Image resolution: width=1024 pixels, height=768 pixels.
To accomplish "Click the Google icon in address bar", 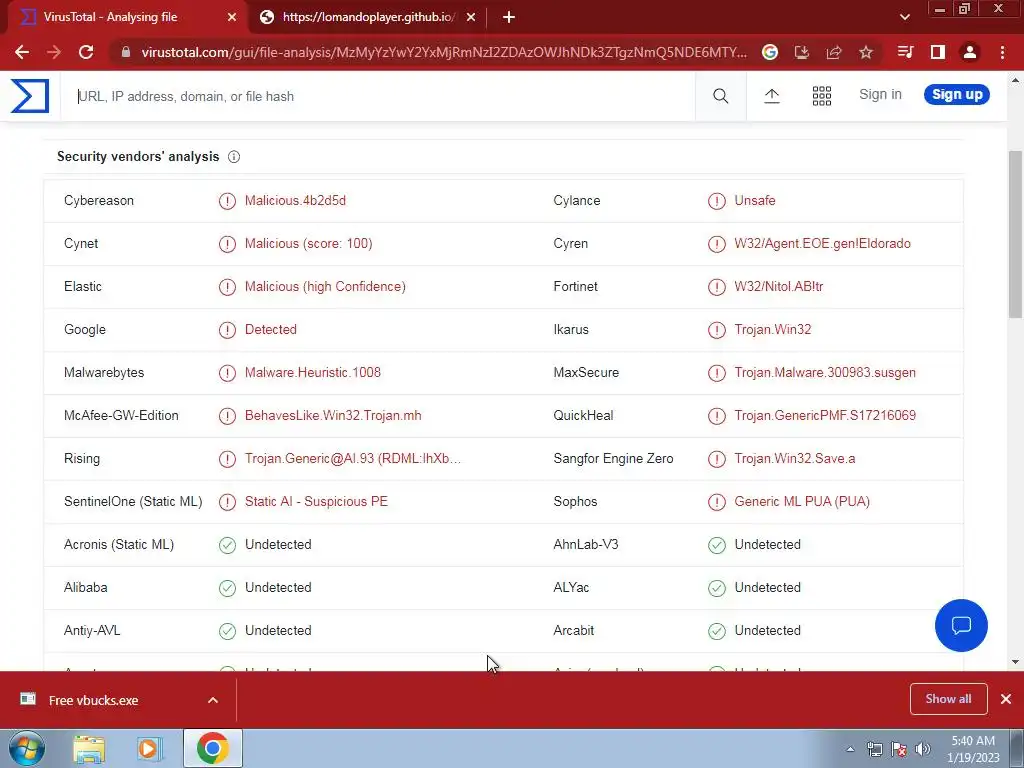I will point(770,52).
